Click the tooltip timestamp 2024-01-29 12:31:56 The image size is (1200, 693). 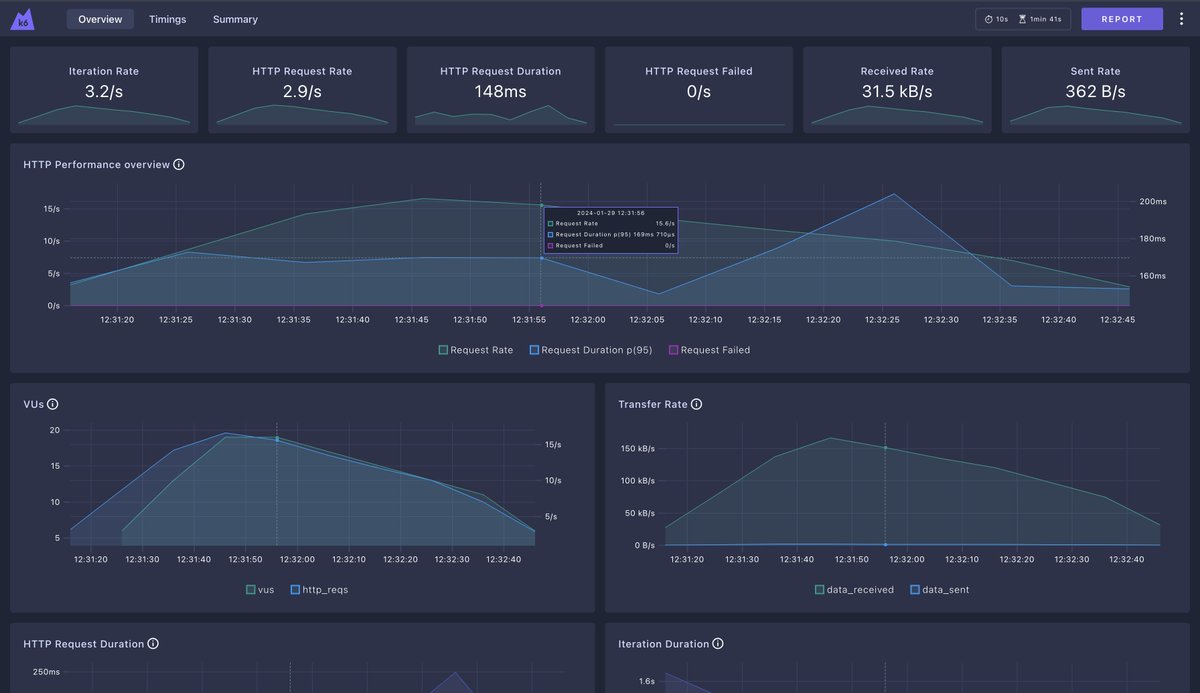coord(611,213)
